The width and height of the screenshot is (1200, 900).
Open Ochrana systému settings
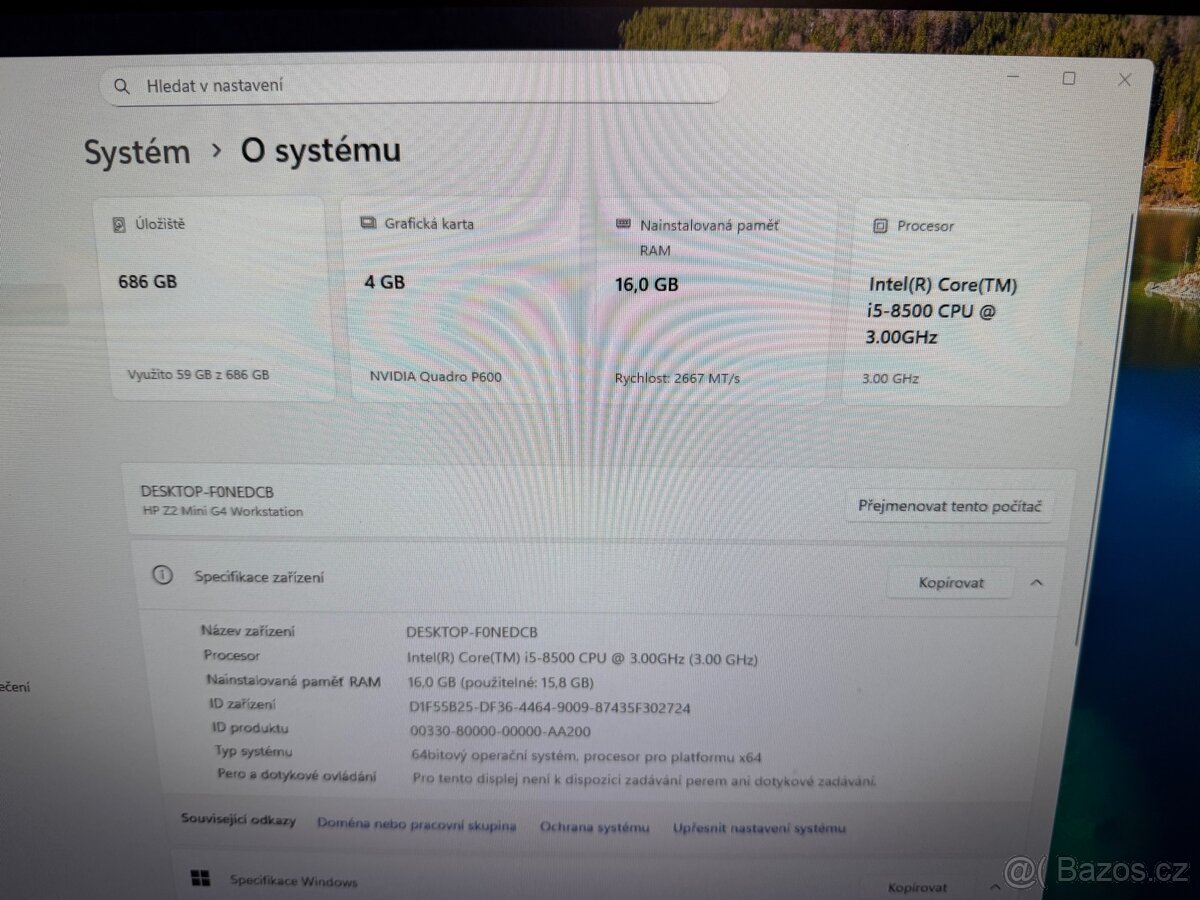tap(595, 828)
